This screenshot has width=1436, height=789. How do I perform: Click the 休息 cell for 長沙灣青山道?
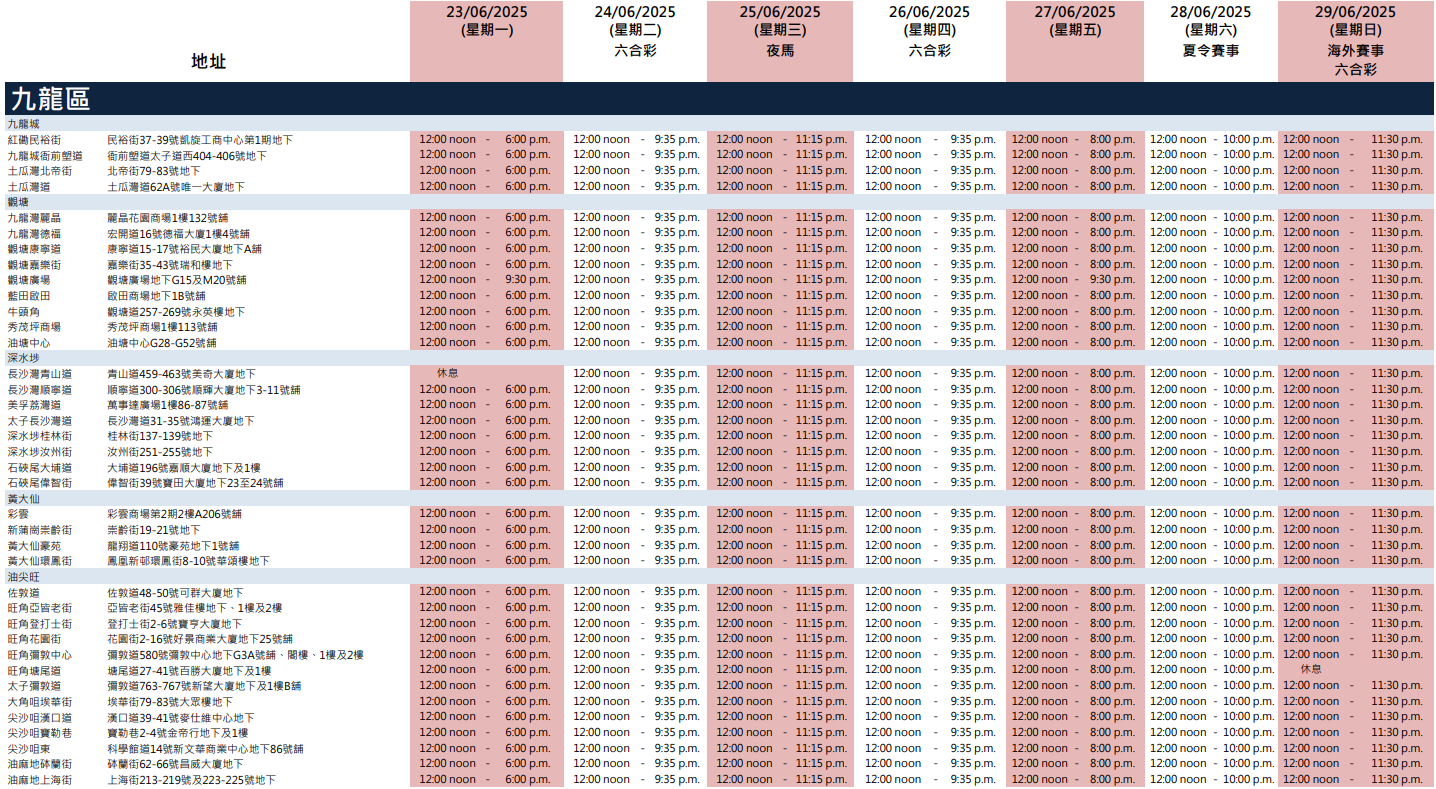click(448, 373)
